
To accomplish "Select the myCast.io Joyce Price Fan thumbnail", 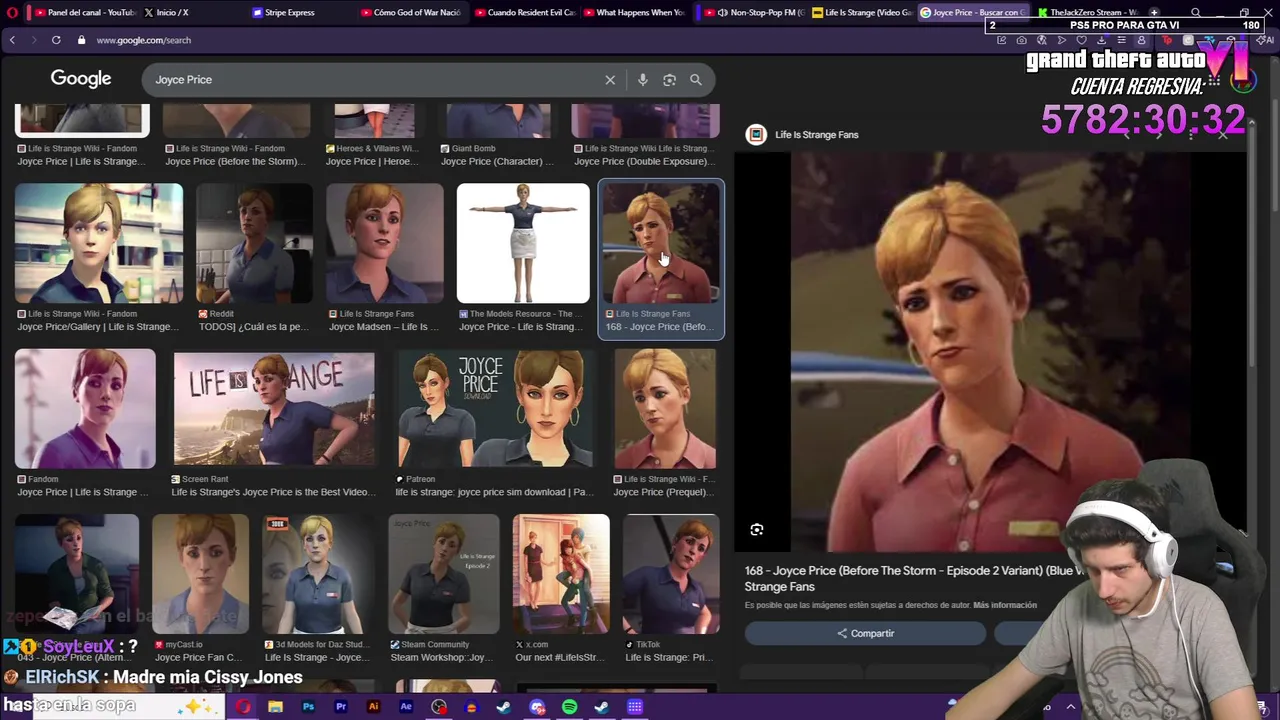I will [201, 574].
